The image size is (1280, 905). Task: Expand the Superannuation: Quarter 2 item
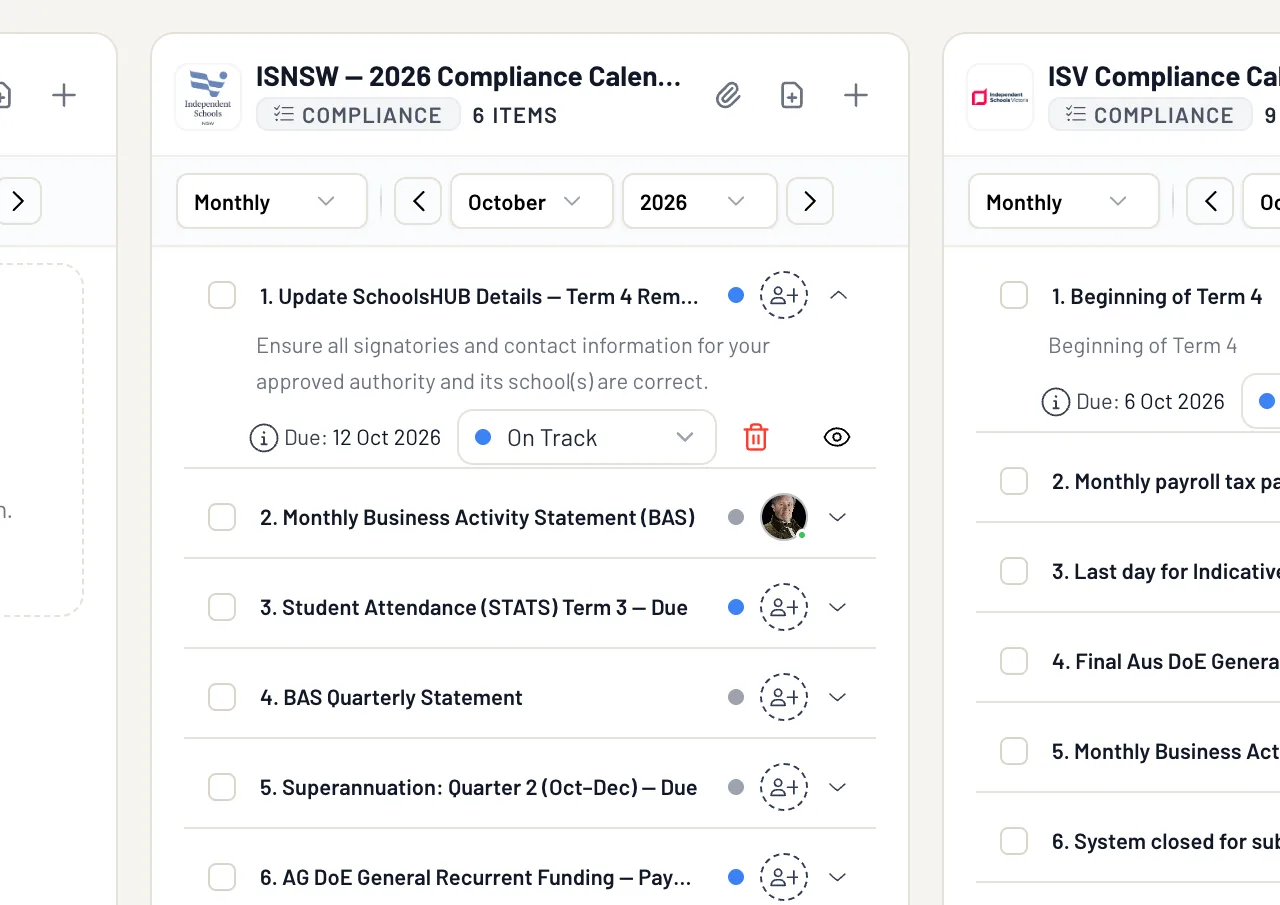point(838,788)
